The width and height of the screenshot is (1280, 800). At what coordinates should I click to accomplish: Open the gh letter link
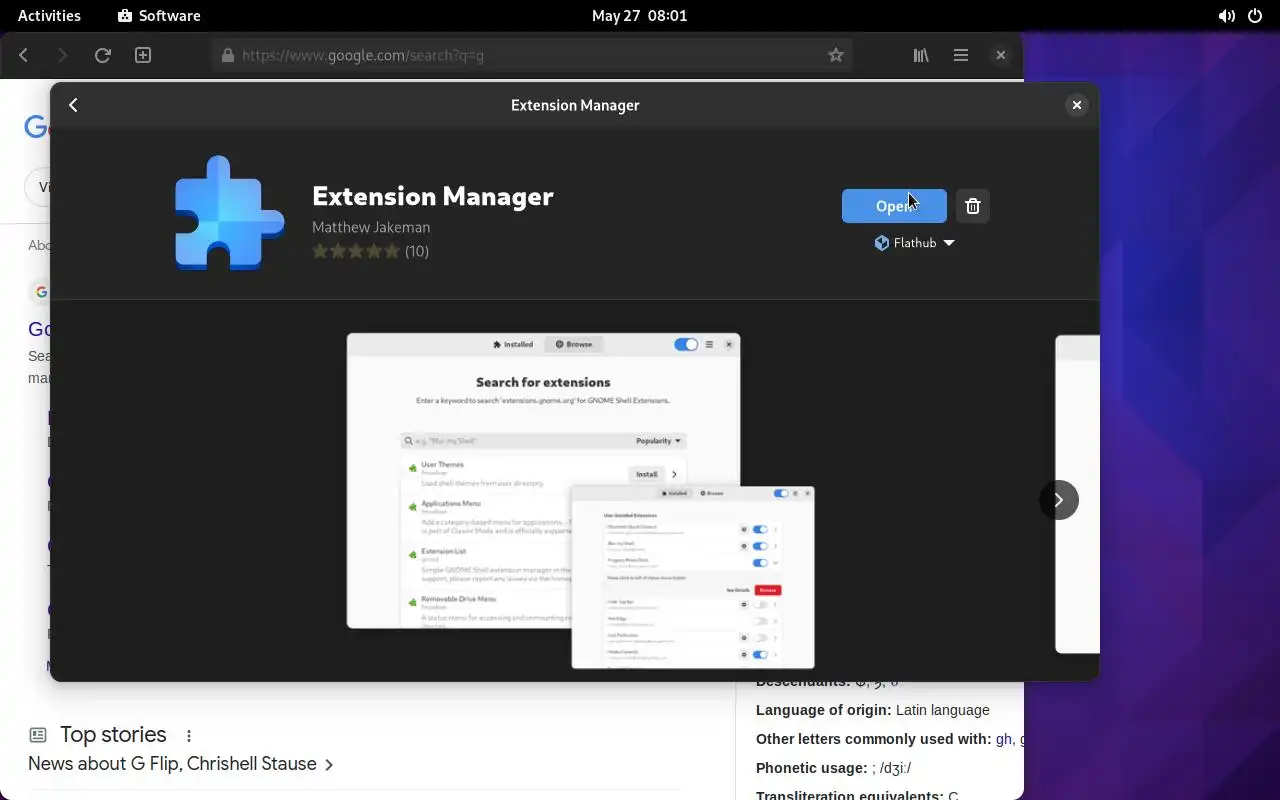(1003, 739)
